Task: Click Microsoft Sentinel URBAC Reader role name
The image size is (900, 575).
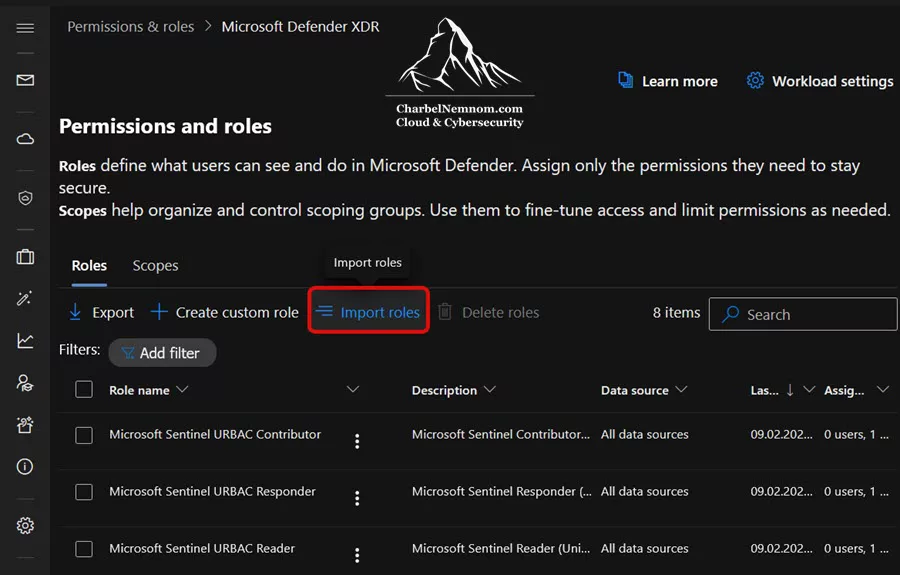Action: pos(202,548)
